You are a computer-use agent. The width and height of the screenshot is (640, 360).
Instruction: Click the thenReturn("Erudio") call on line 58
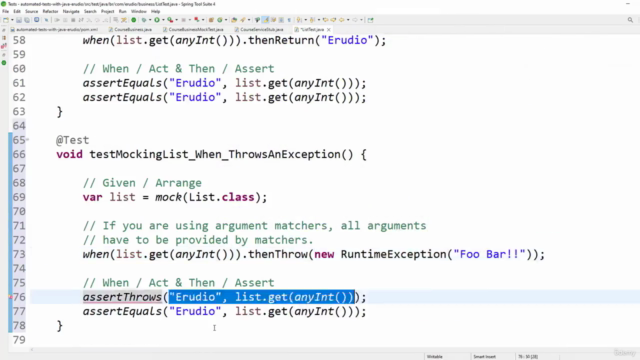(x=313, y=40)
